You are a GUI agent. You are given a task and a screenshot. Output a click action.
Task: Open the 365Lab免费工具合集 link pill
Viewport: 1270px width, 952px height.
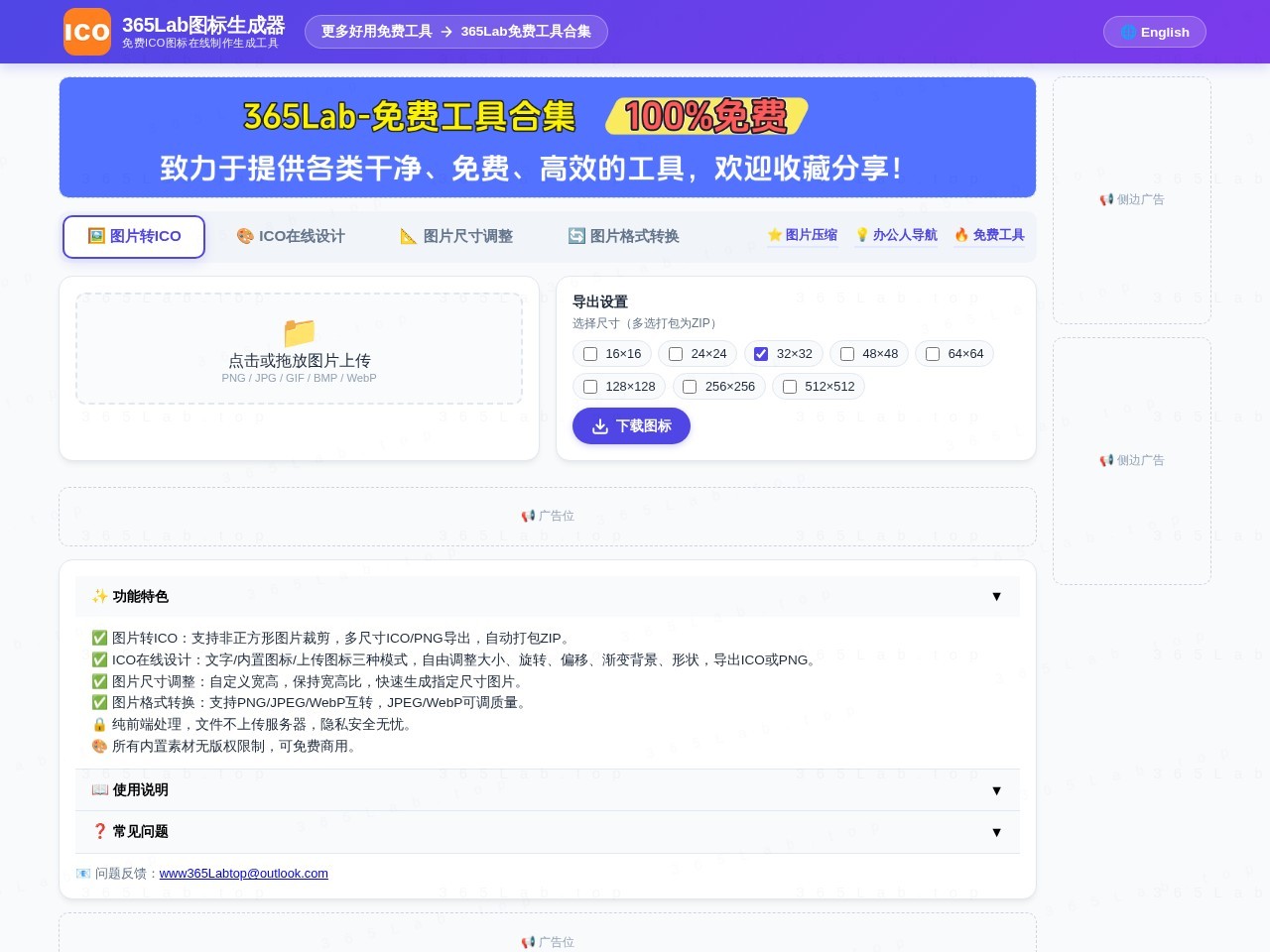coord(456,32)
